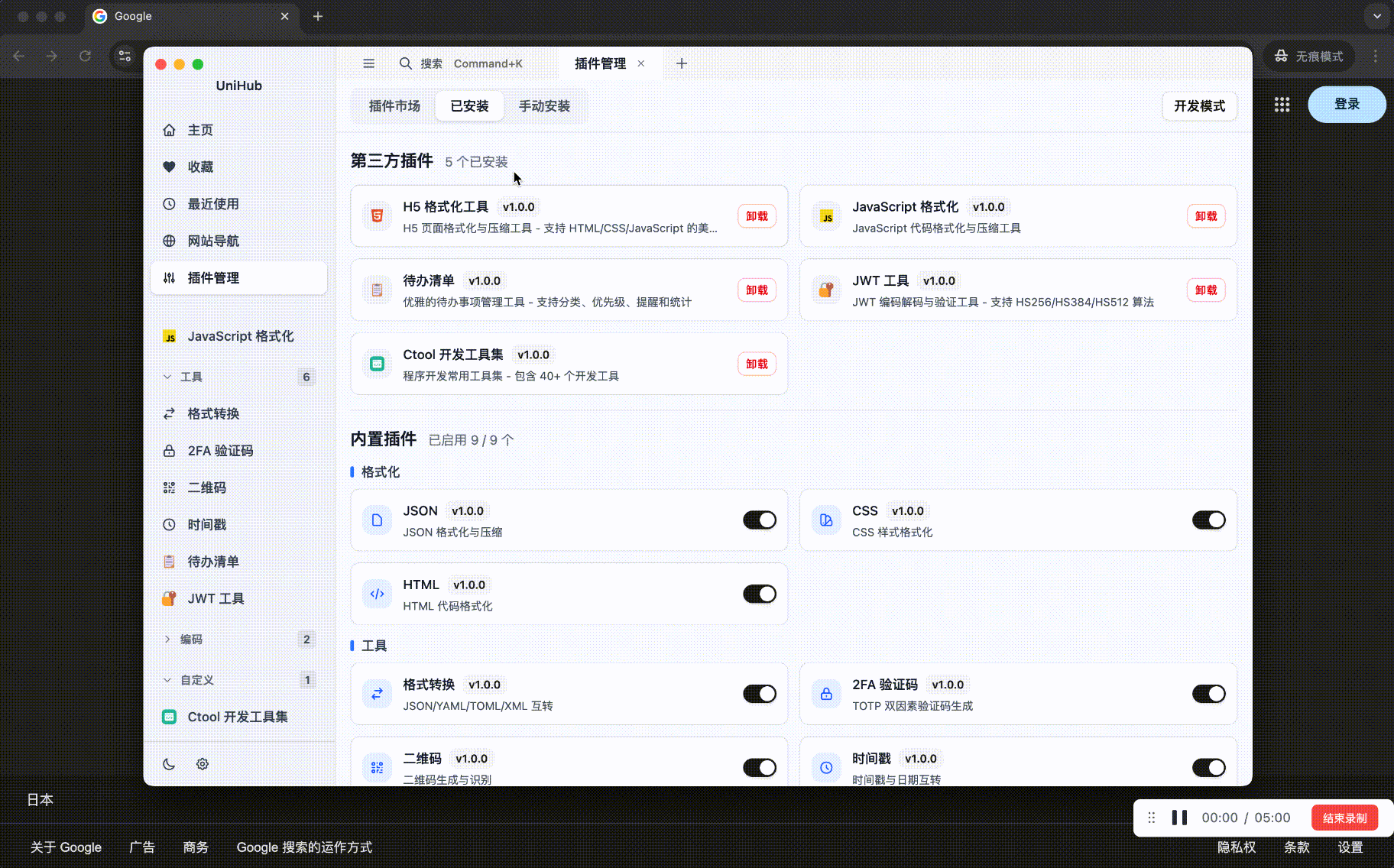
Task: Disable the HTML plugin toggle
Action: (x=760, y=594)
